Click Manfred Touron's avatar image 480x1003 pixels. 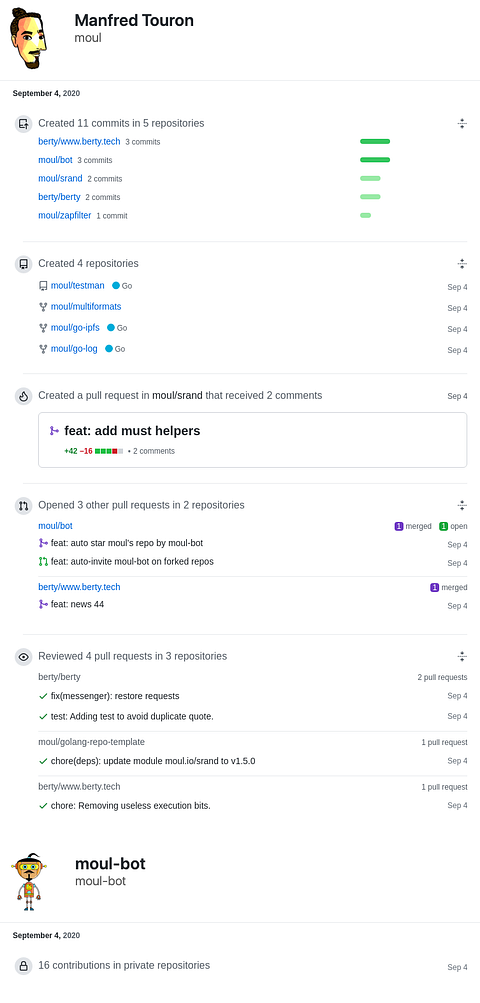click(x=29, y=38)
